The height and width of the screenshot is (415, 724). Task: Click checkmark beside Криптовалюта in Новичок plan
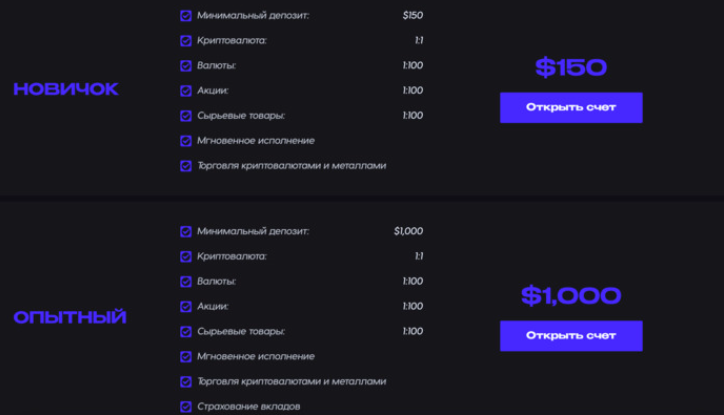(185, 41)
